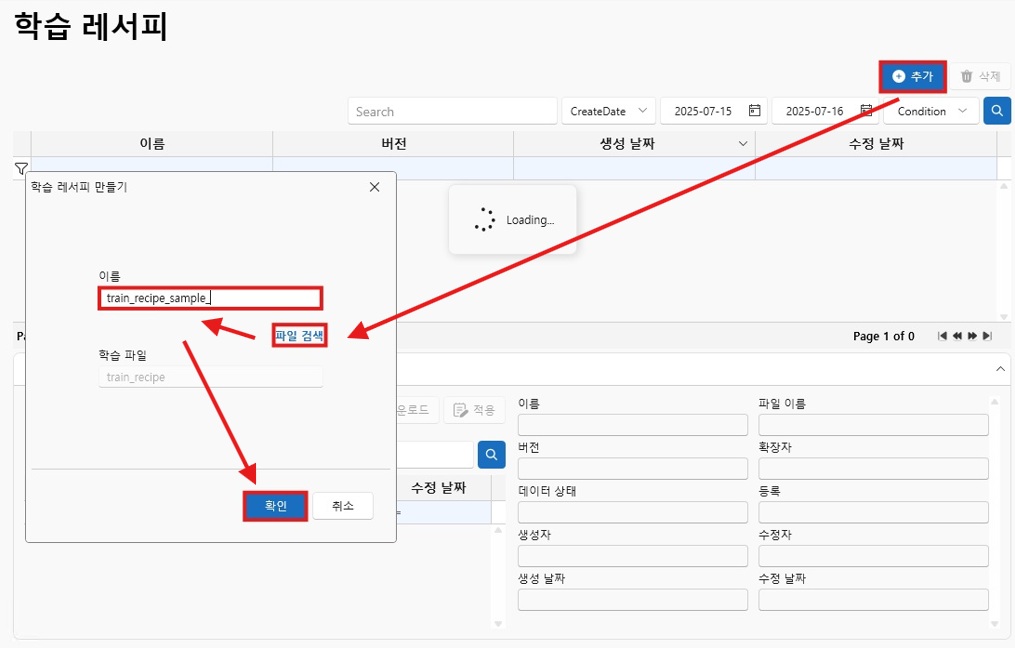The image size is (1015, 648).
Task: Click the 추가 (add) button
Action: coord(912,76)
